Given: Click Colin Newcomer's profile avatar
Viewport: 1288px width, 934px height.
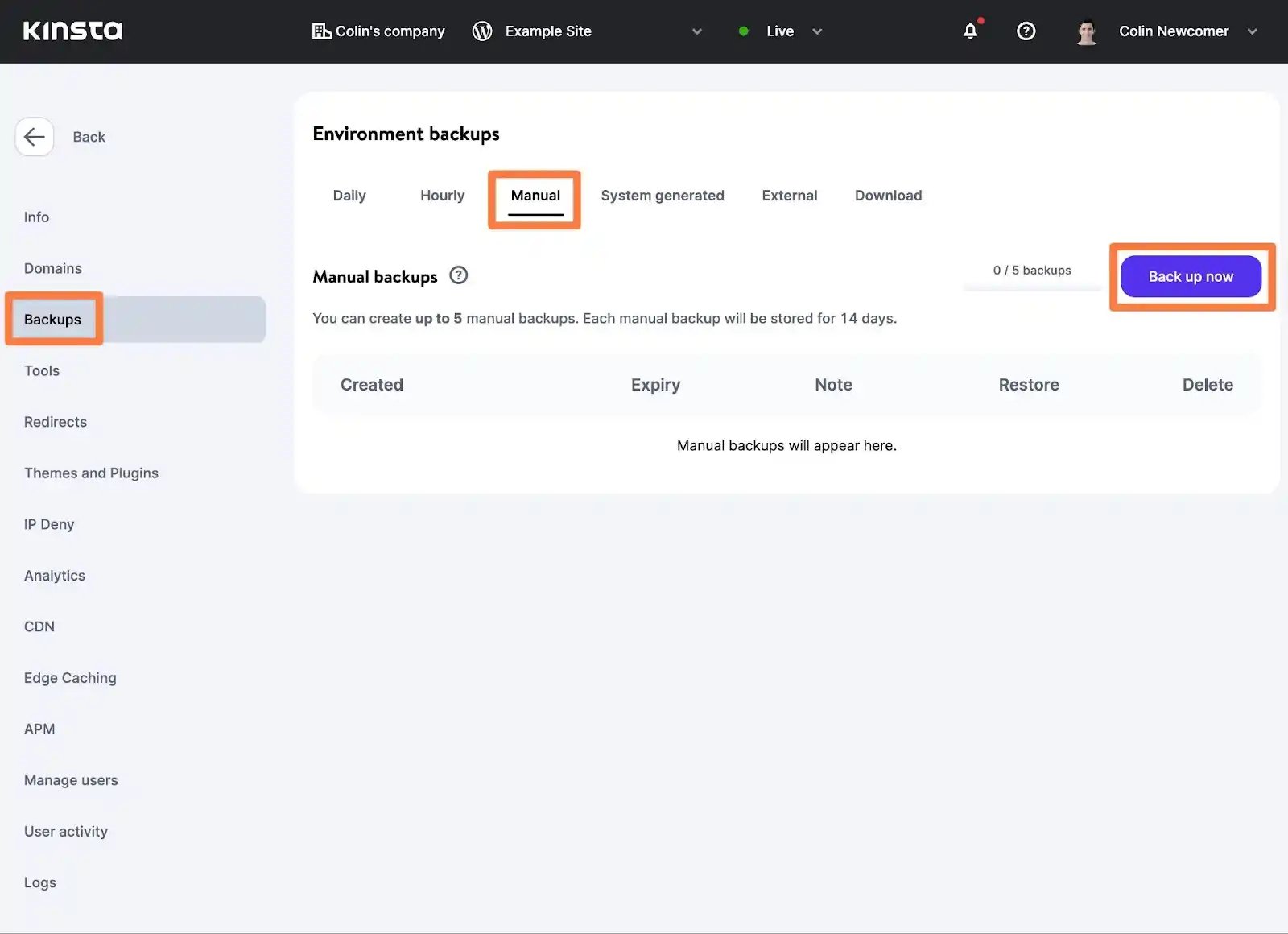Looking at the screenshot, I should click(x=1087, y=31).
